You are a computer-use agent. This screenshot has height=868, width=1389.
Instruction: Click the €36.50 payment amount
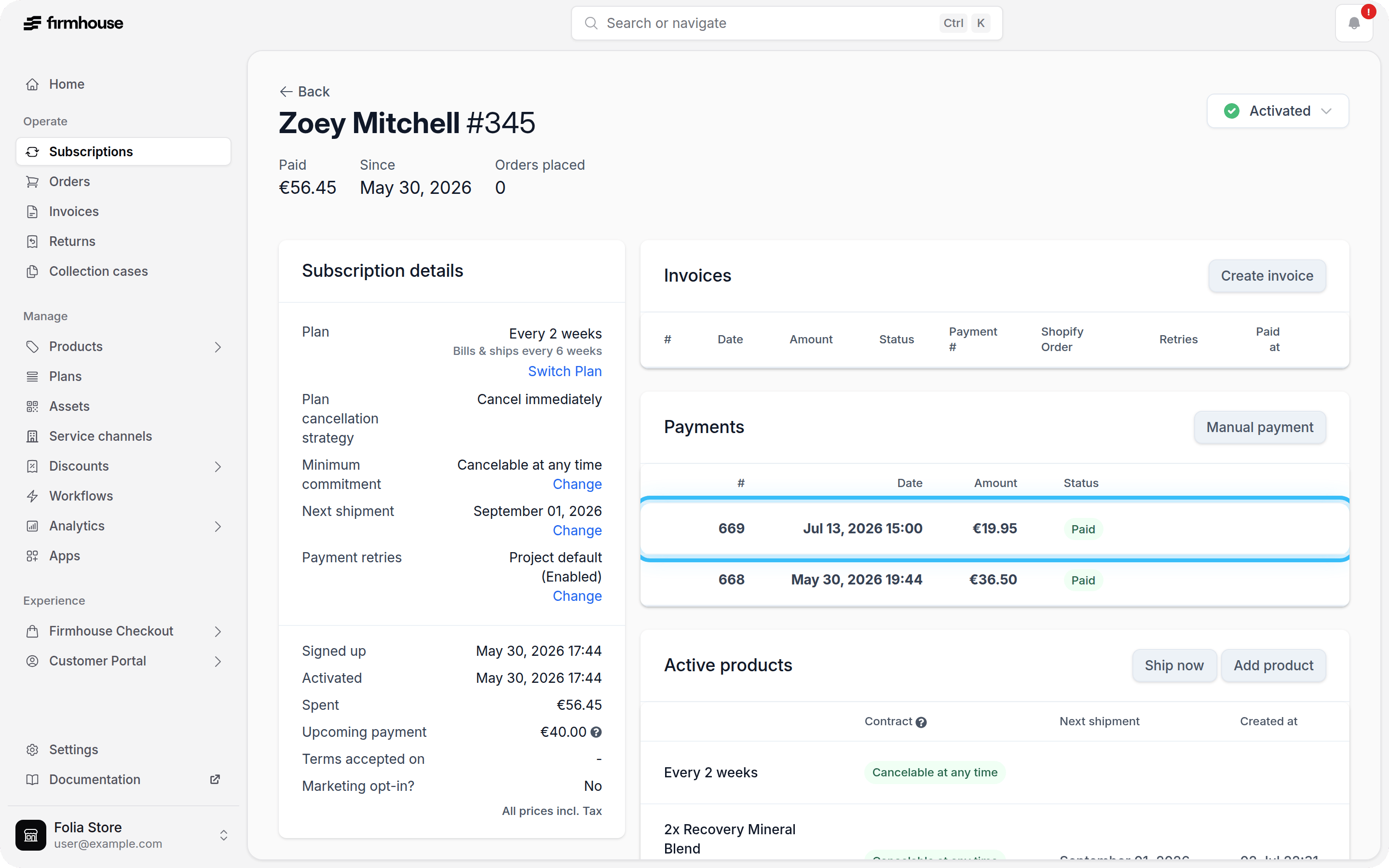tap(993, 580)
